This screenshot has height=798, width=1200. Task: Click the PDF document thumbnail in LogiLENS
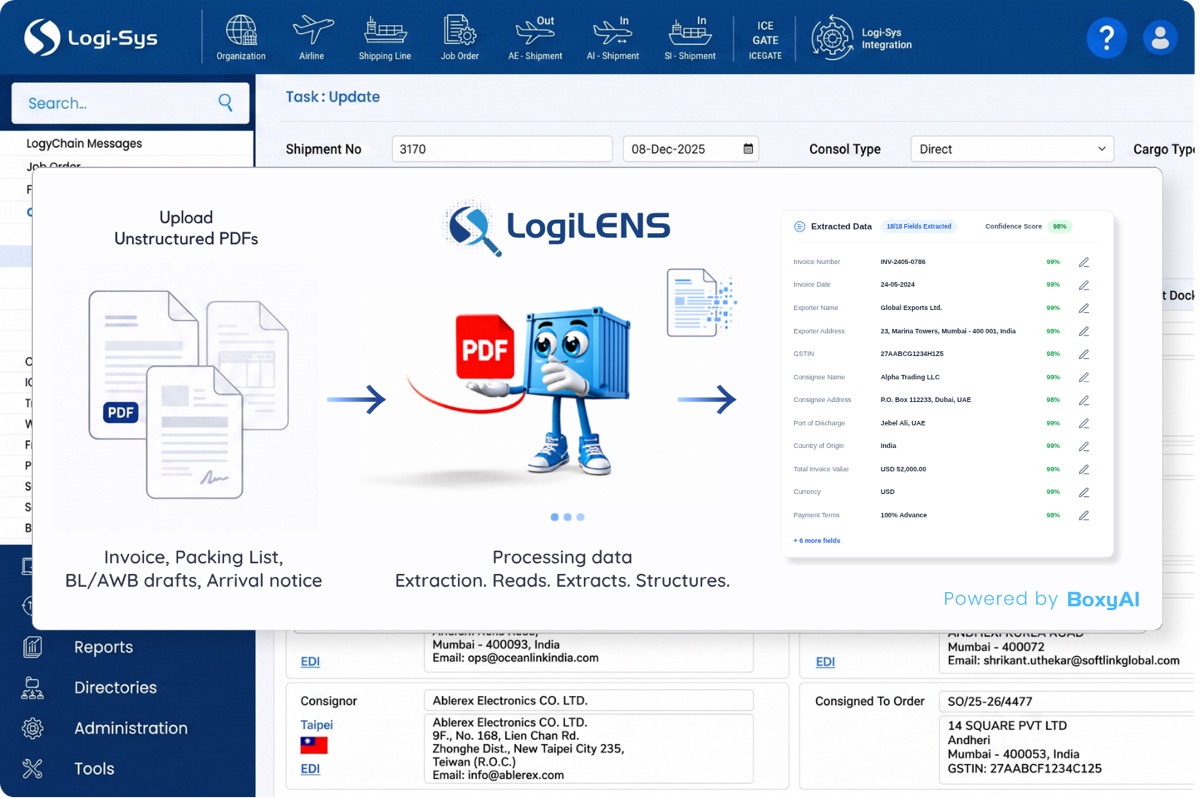click(485, 349)
